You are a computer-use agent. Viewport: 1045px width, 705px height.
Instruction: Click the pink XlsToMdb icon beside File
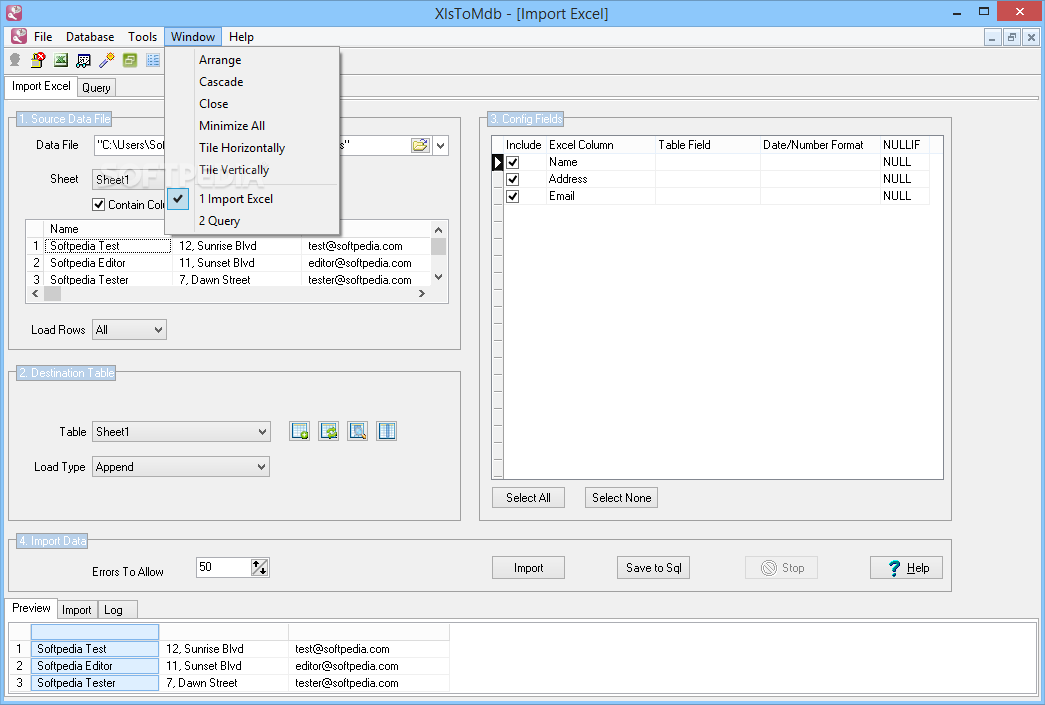tap(19, 37)
